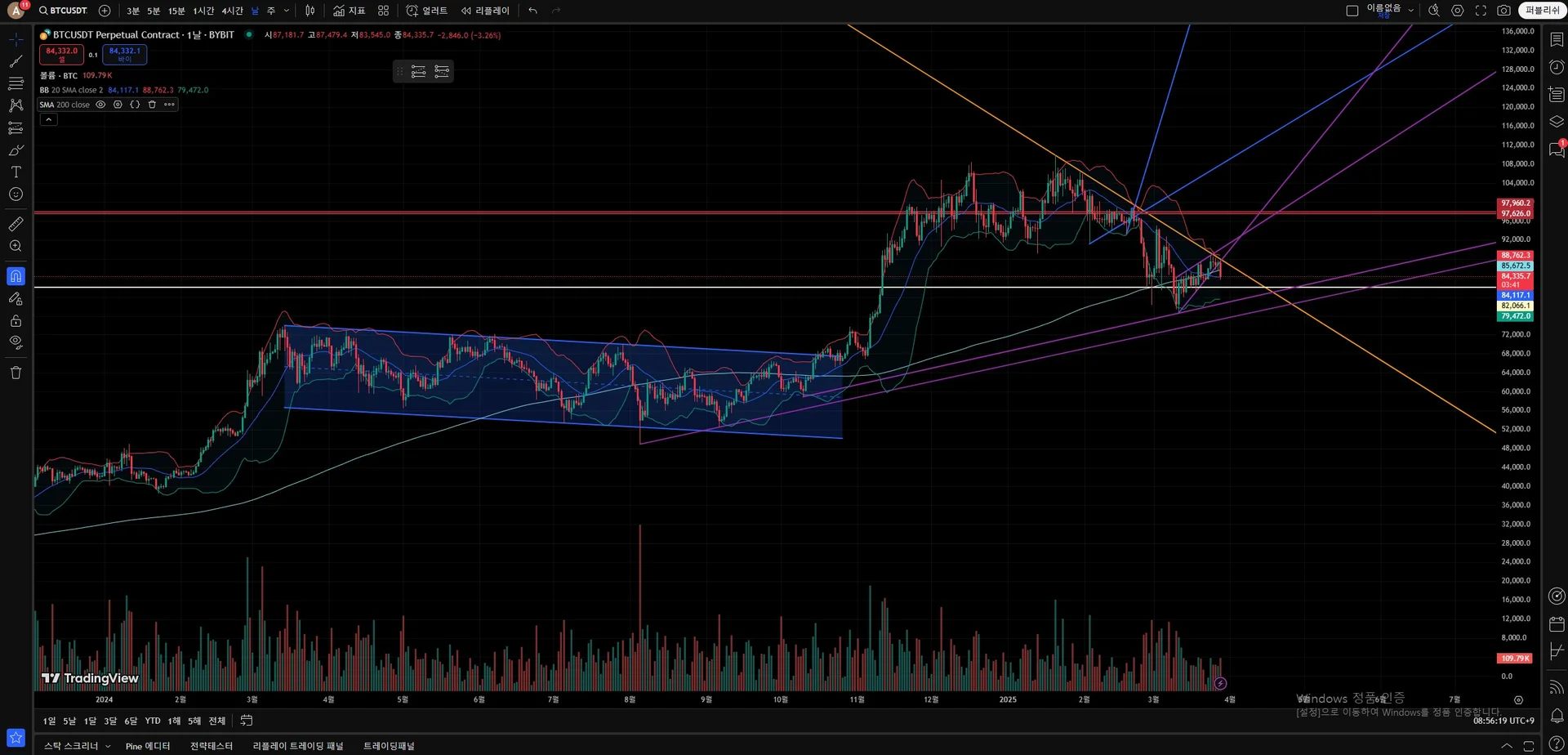Expand the stock screener dropdown
Image resolution: width=1568 pixels, height=755 pixels.
click(x=108, y=746)
